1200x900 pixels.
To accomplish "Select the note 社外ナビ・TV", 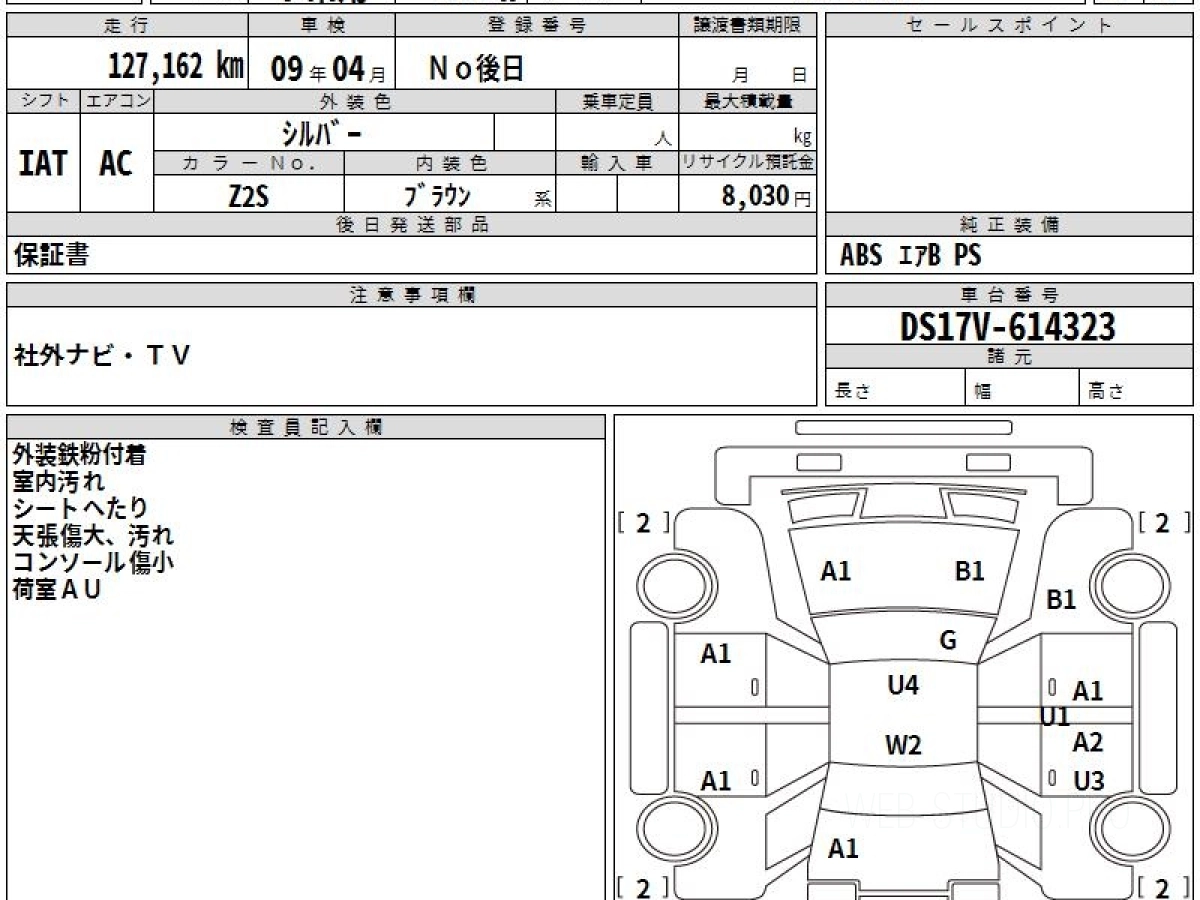I will [102, 355].
